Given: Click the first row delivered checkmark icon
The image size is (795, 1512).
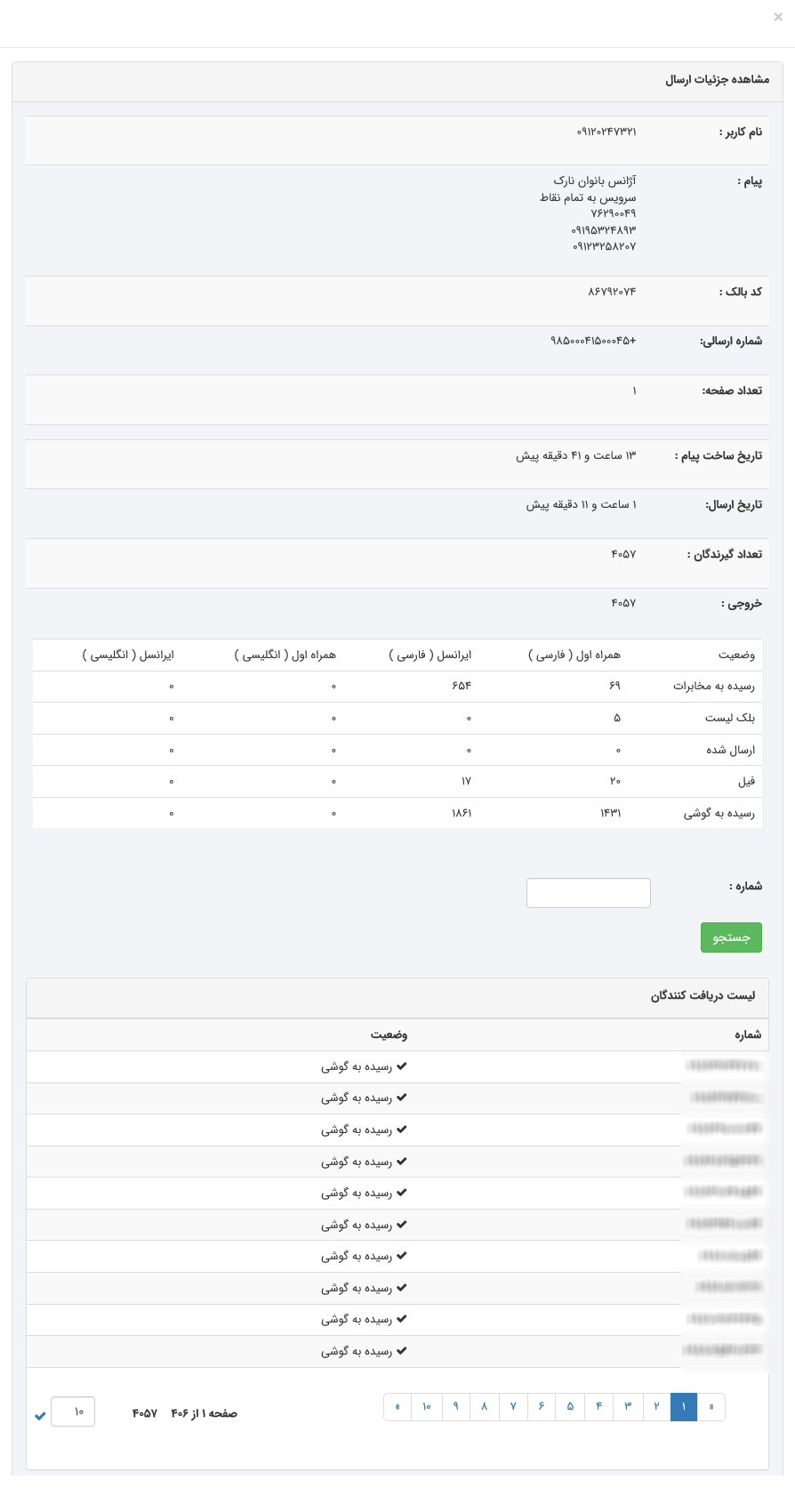Looking at the screenshot, I should tap(402, 1066).
